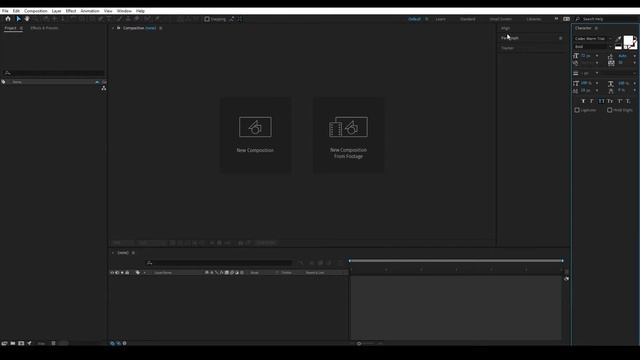Click the tag label icon in Project panel
640x360 pixels.
4,82
